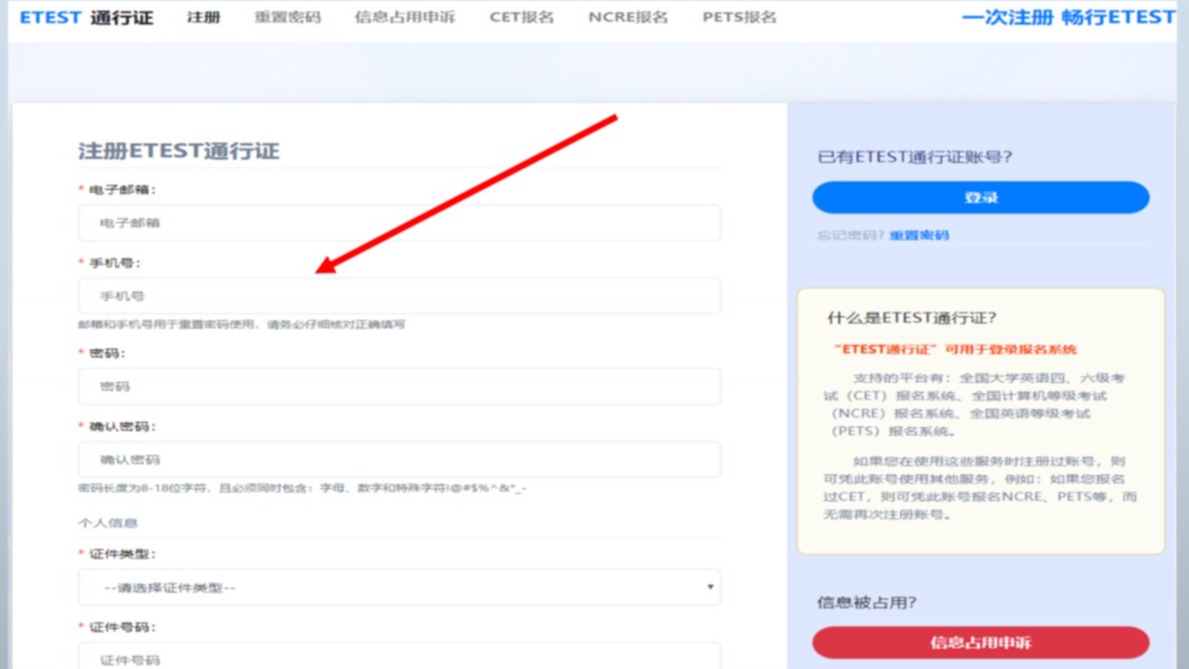Click the 一次注册 畅行ETEST slogan
Screen dimensions: 1189x669
click(1068, 18)
